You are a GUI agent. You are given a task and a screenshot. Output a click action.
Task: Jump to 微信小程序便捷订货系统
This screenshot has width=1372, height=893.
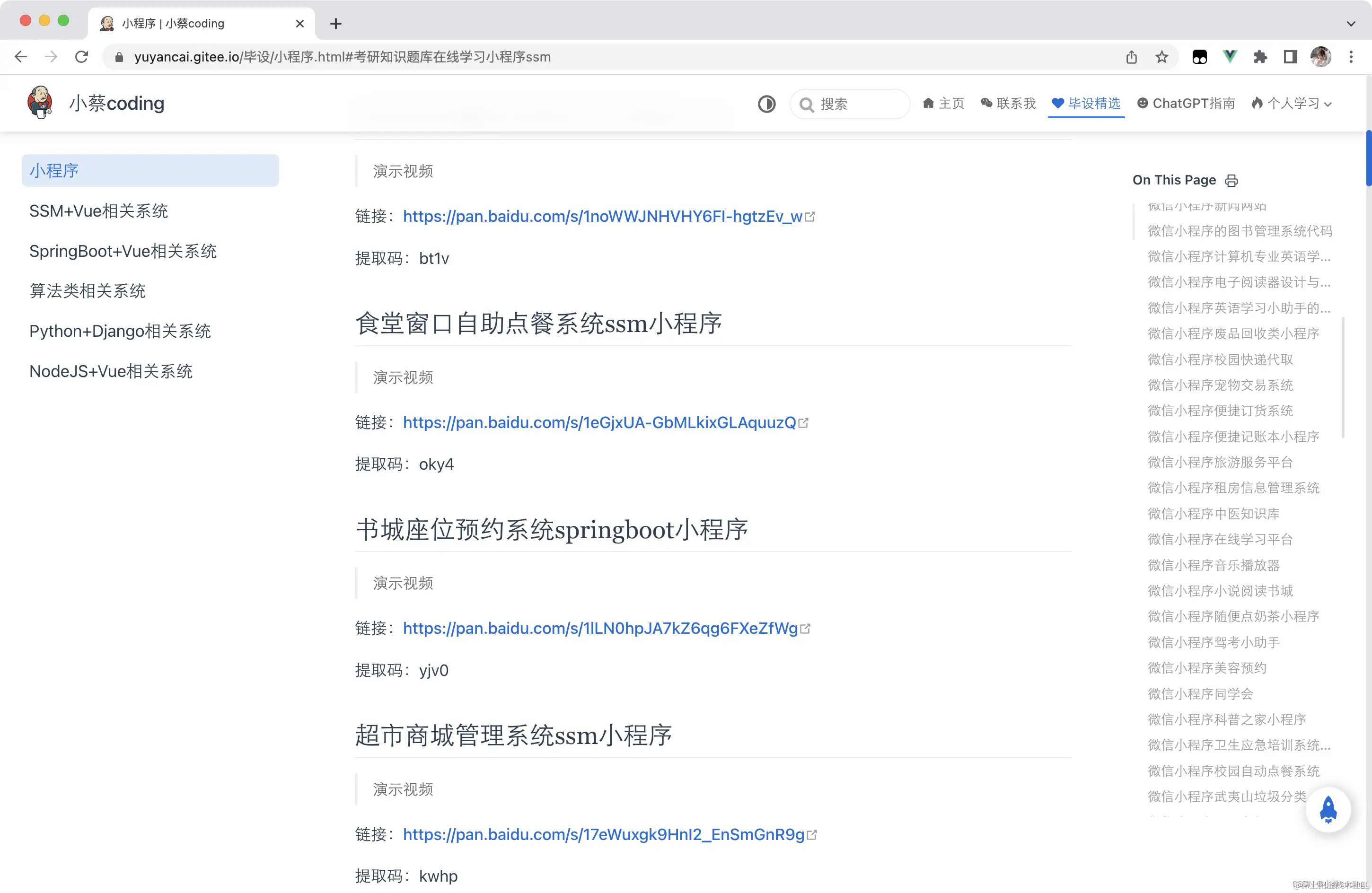pyautogui.click(x=1221, y=411)
